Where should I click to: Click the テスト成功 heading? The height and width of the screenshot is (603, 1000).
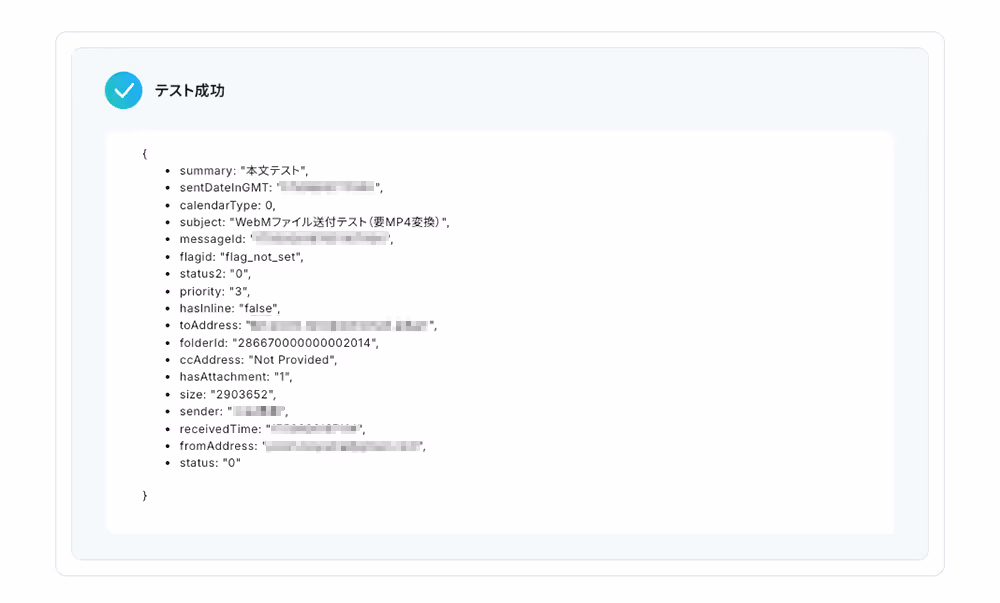pyautogui.click(x=189, y=91)
